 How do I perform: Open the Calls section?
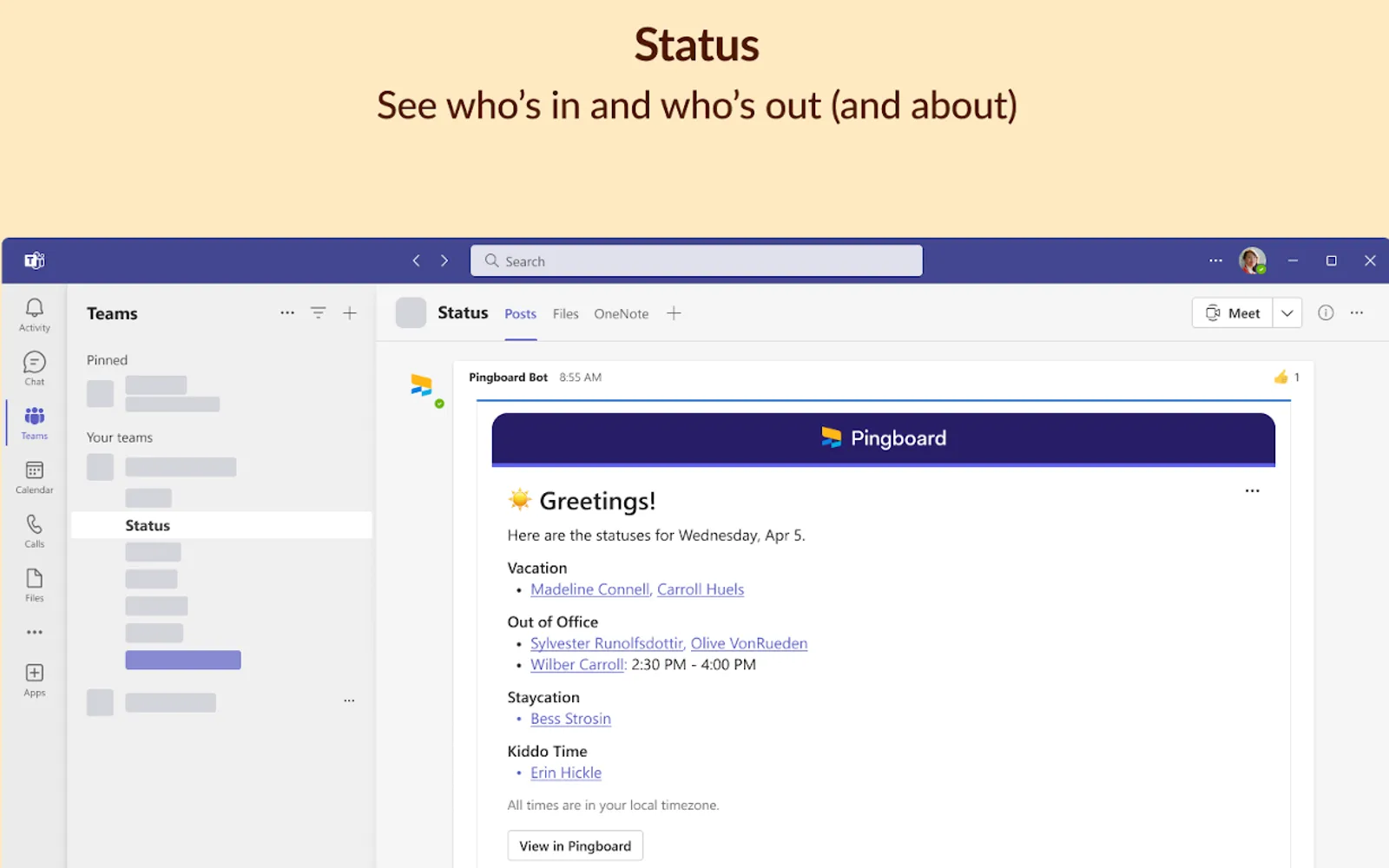[34, 531]
